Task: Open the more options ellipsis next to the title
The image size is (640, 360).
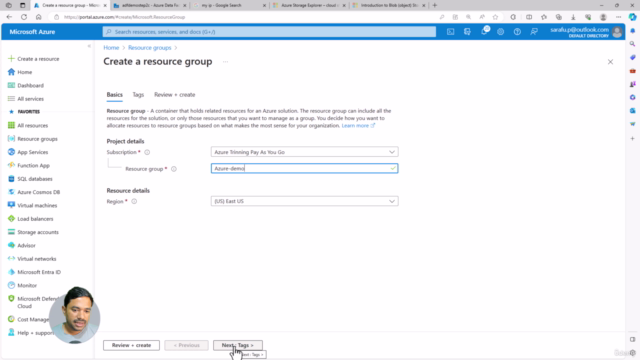Action: tap(225, 62)
